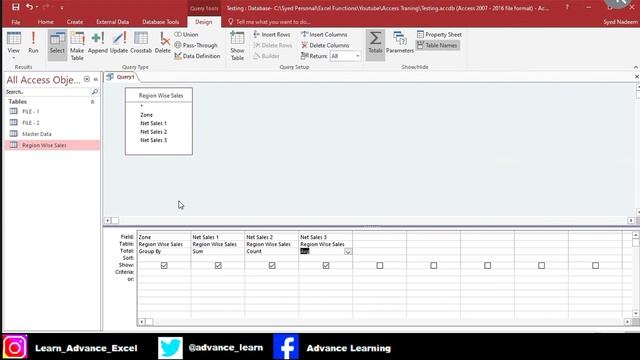Check the Show box in sixth grid column

(433, 265)
